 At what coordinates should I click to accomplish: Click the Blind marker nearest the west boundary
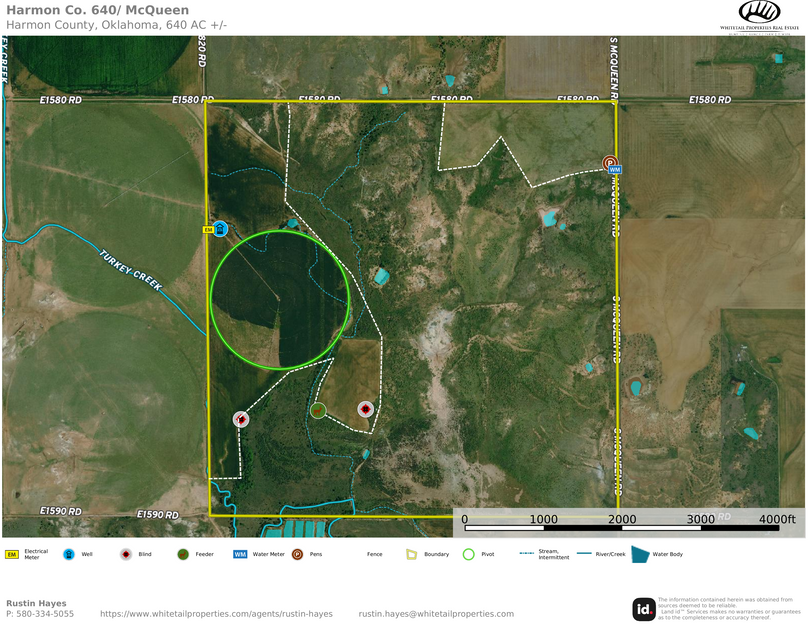pos(241,419)
